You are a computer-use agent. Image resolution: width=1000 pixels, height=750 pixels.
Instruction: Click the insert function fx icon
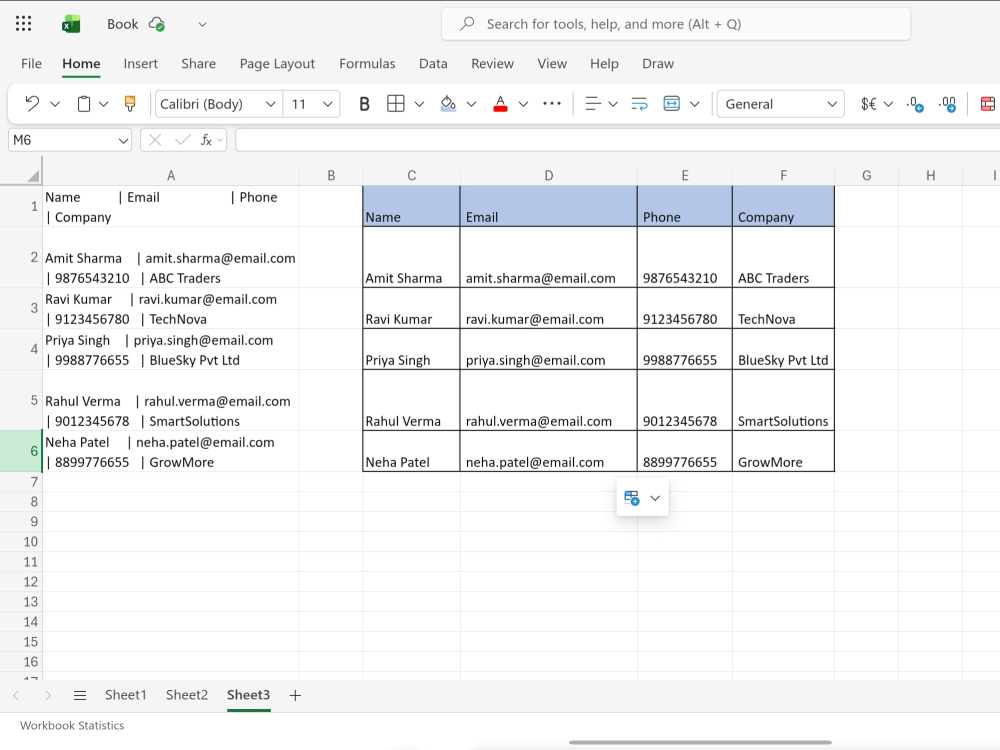(x=206, y=140)
